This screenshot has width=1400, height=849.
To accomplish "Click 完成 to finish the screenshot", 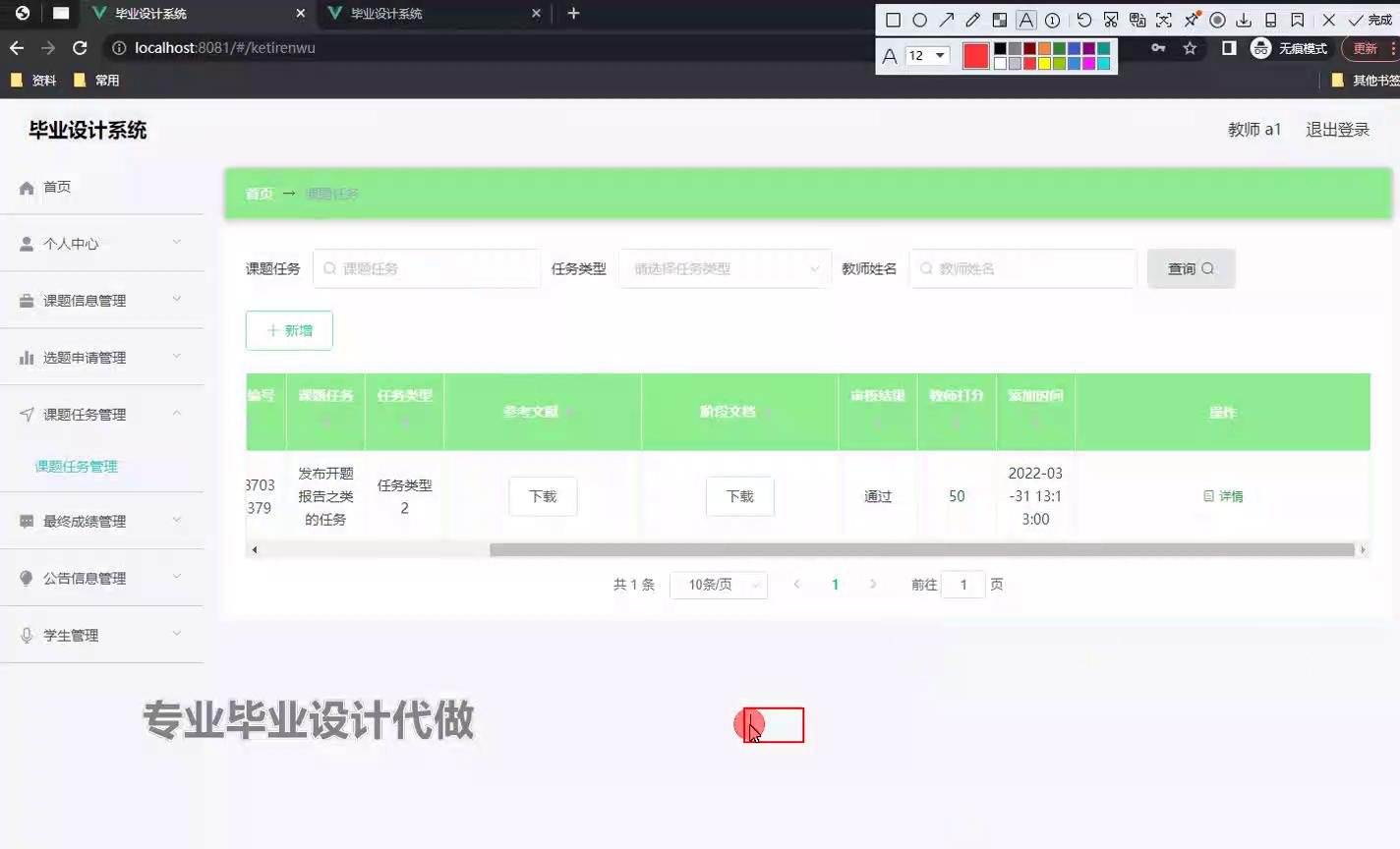I will click(x=1371, y=20).
